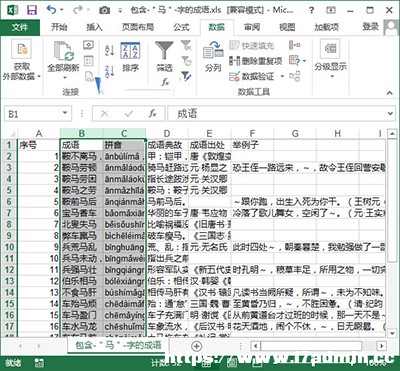The height and width of the screenshot is (371, 400).
Task: Switch to the Review (审阅) tab
Action: [252, 27]
